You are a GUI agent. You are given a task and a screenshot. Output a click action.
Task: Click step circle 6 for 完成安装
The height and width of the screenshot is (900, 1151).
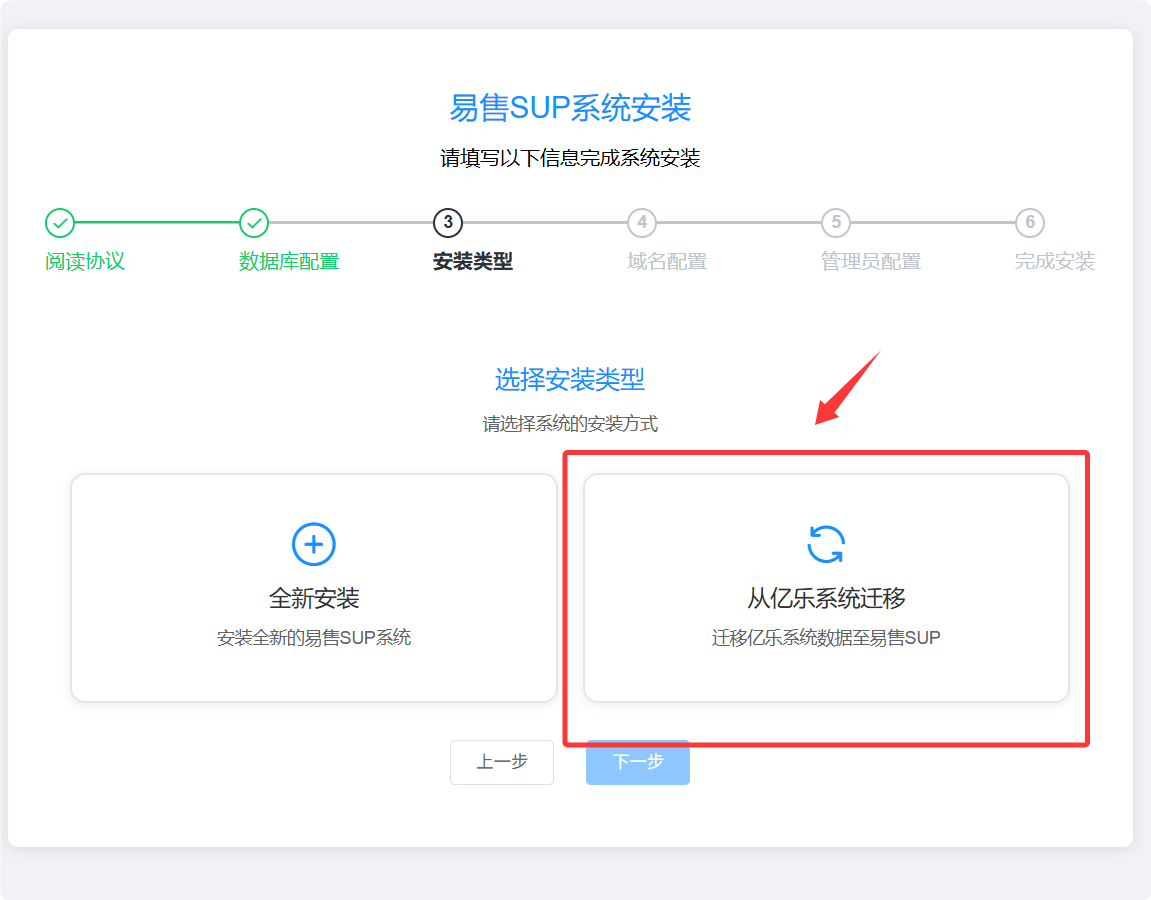(1029, 223)
